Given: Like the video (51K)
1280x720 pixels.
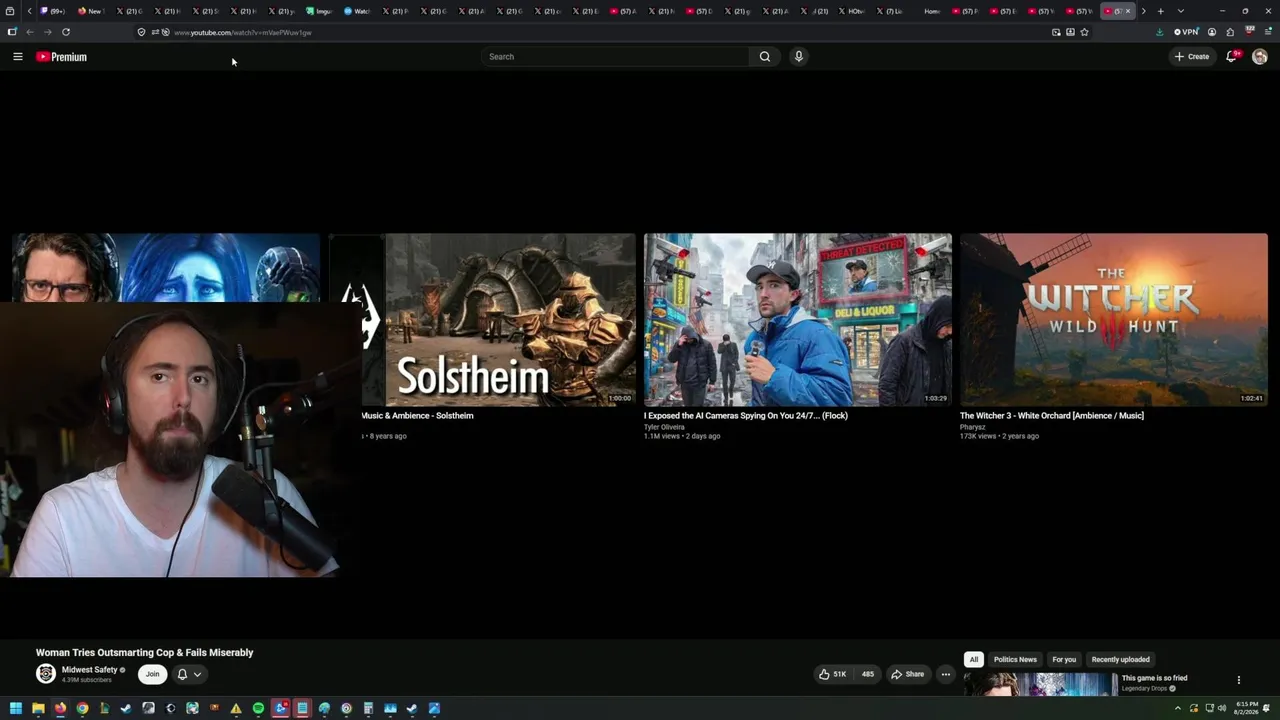Looking at the screenshot, I should 833,674.
